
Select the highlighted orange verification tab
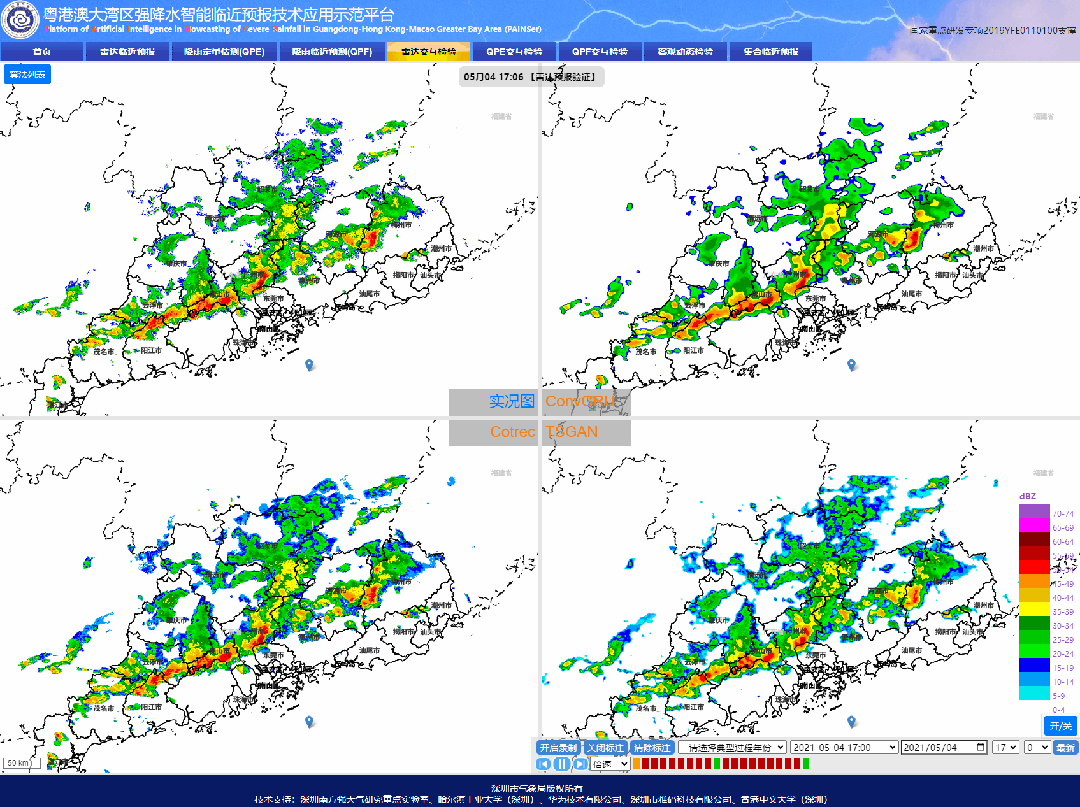coord(428,52)
